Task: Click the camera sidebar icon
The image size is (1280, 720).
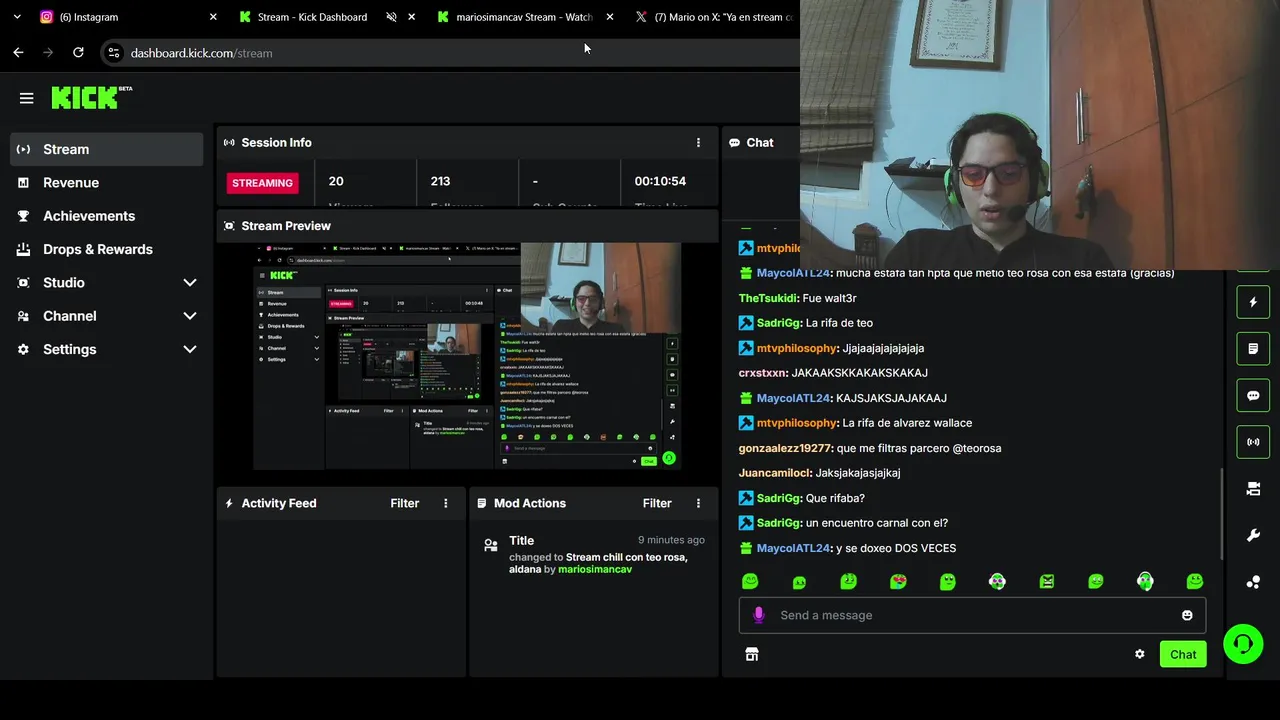Action: pos(1253,489)
